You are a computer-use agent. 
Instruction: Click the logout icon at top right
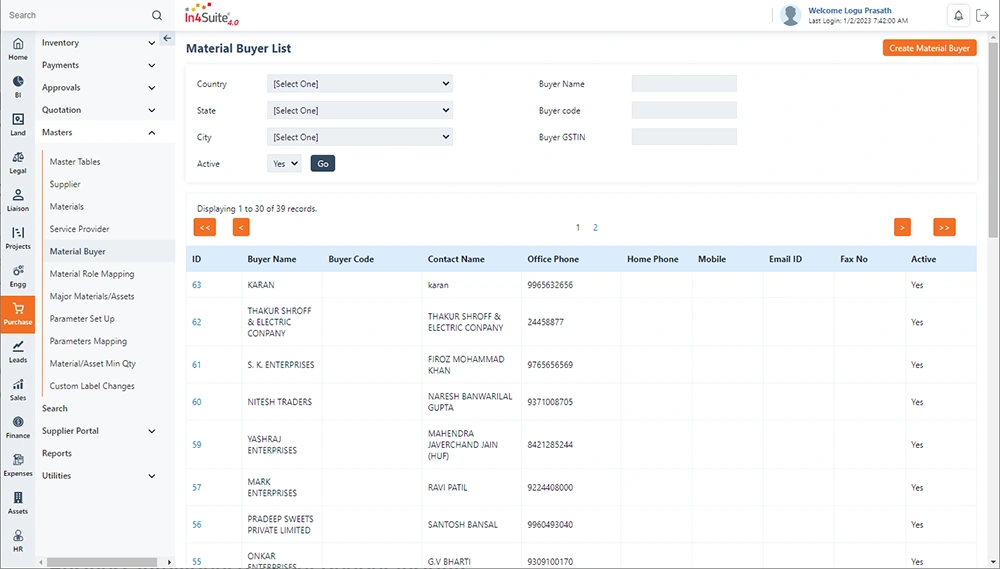click(x=982, y=15)
